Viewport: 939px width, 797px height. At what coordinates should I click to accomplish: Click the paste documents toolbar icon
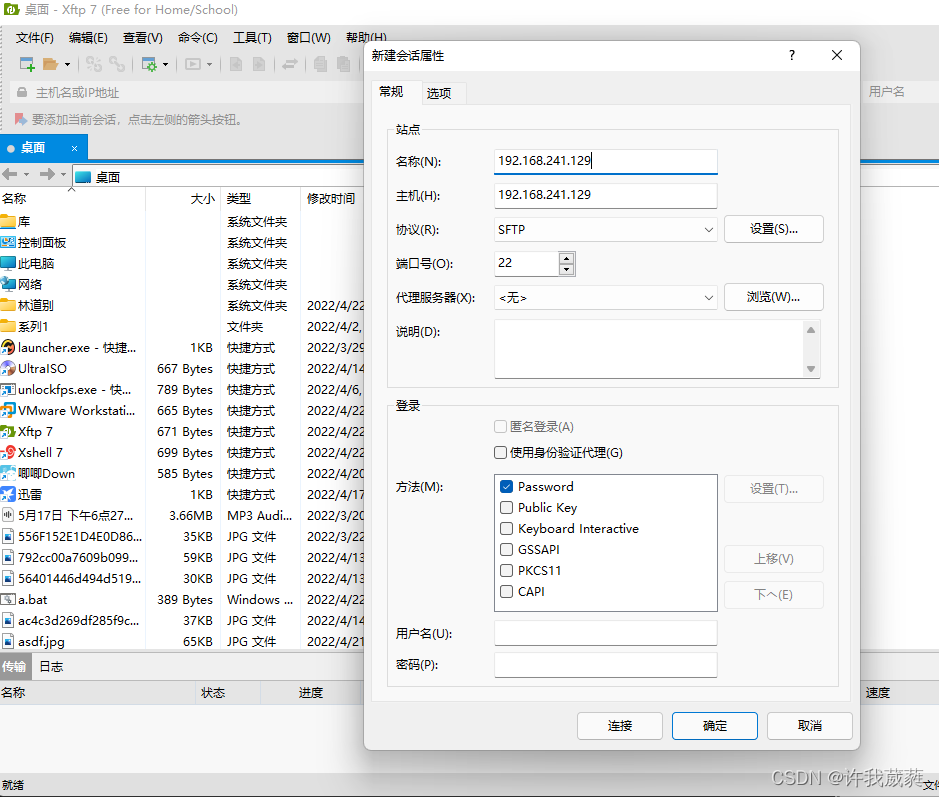click(x=344, y=64)
